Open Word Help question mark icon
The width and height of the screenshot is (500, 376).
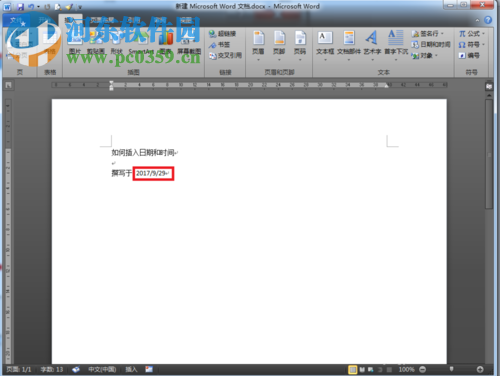(488, 20)
